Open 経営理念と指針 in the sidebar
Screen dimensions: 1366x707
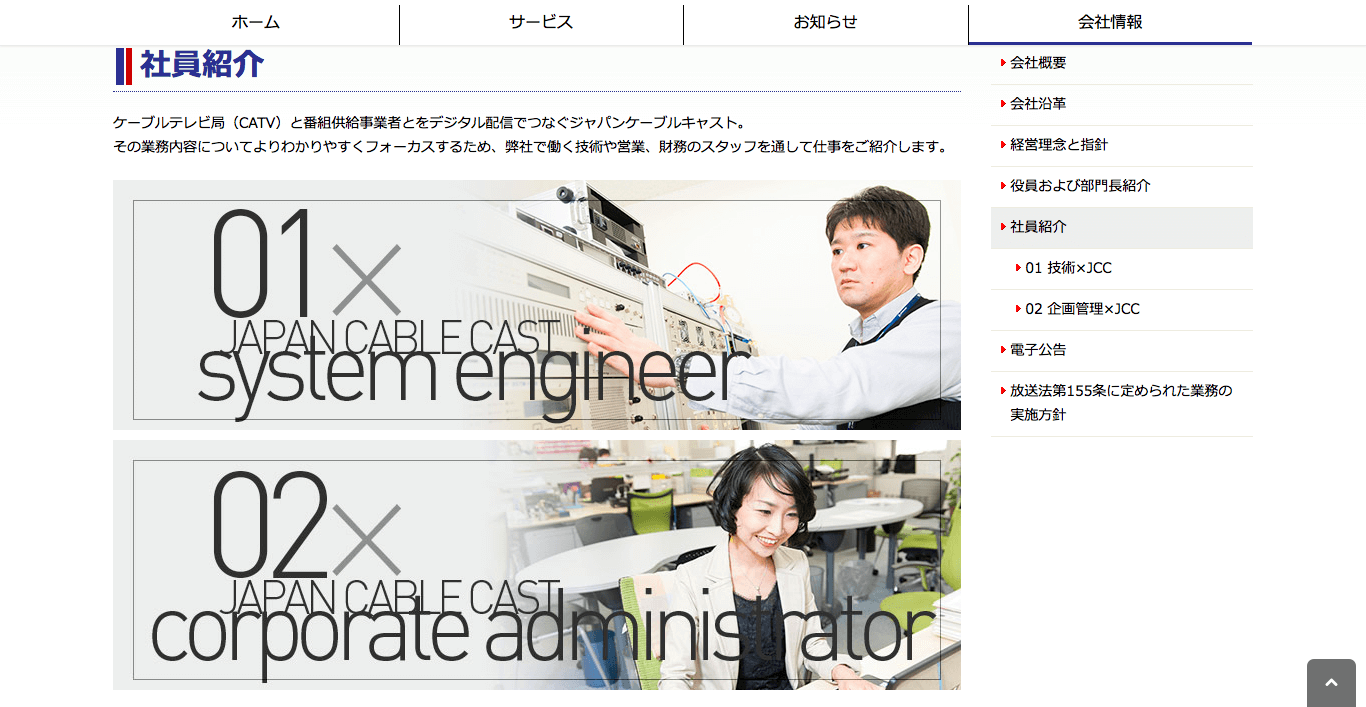(x=1121, y=145)
